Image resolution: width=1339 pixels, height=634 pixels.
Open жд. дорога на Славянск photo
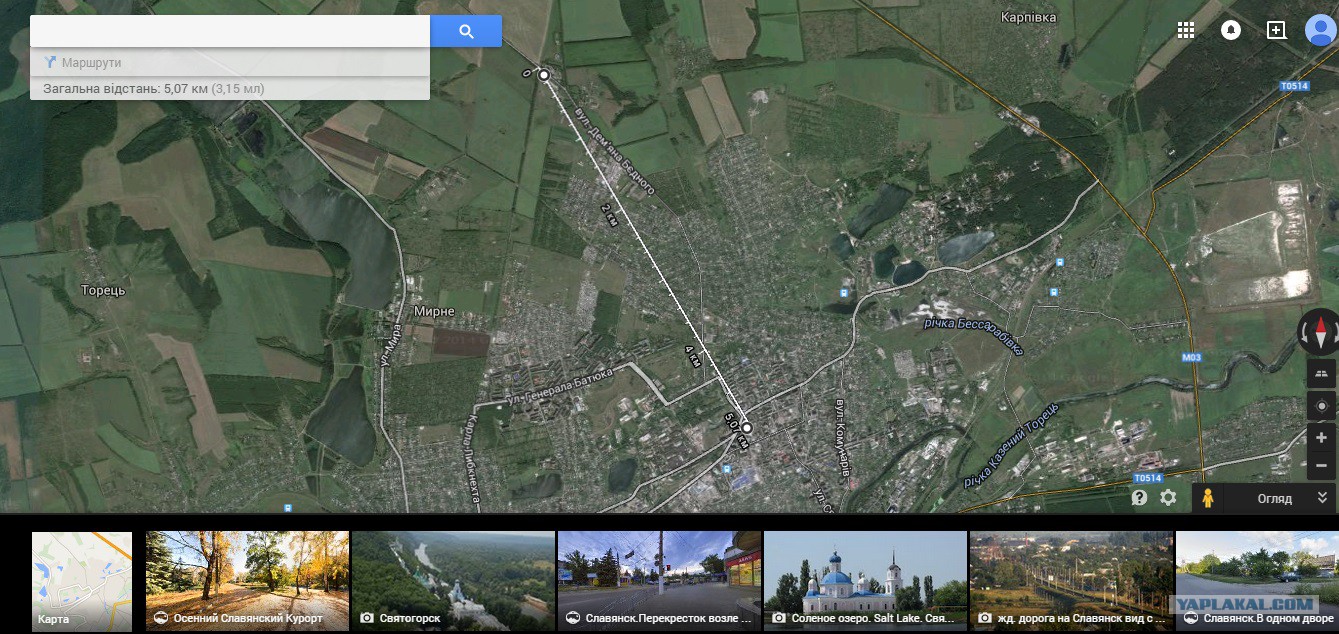point(1071,581)
